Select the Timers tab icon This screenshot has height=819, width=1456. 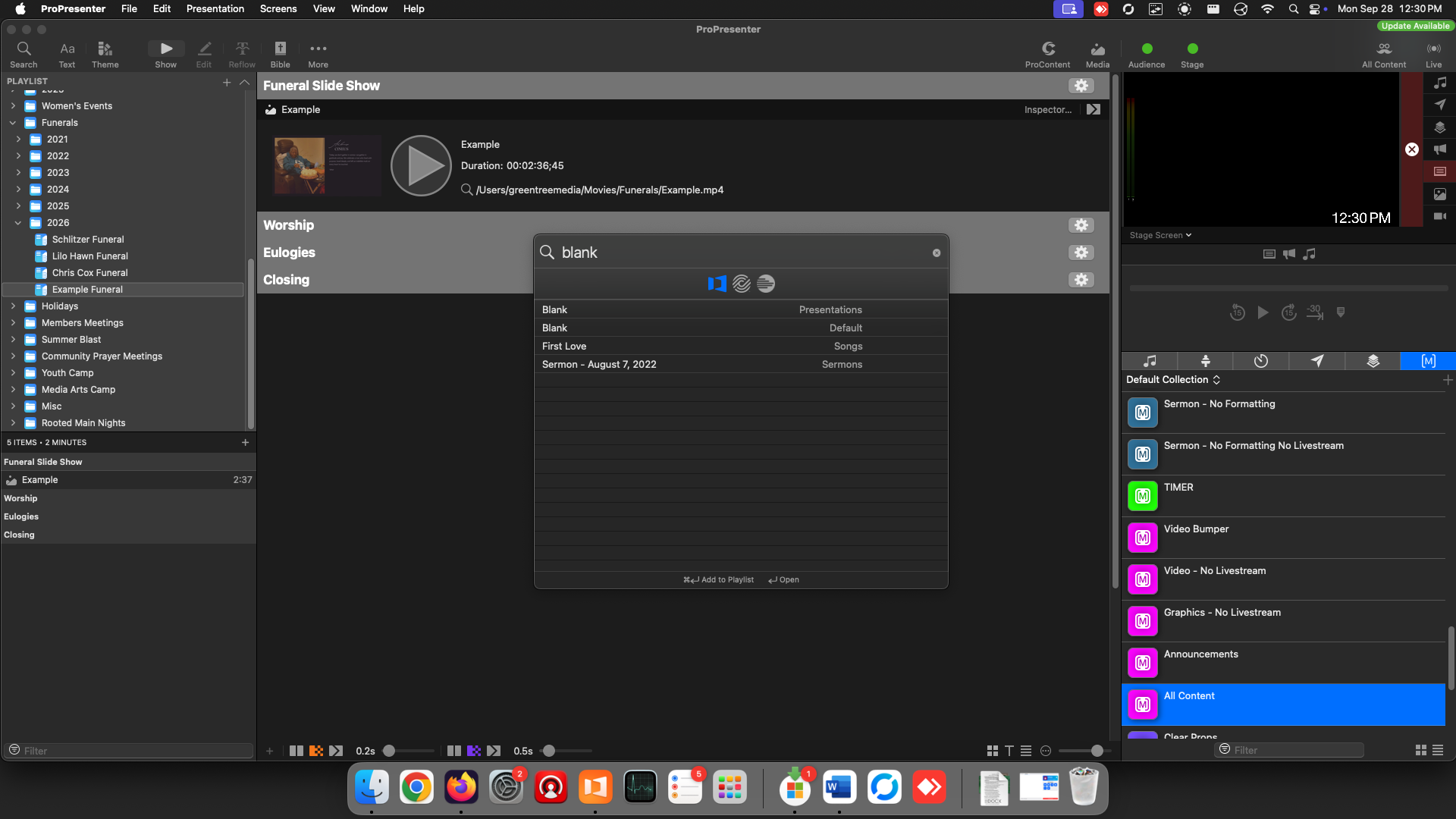tap(1261, 361)
